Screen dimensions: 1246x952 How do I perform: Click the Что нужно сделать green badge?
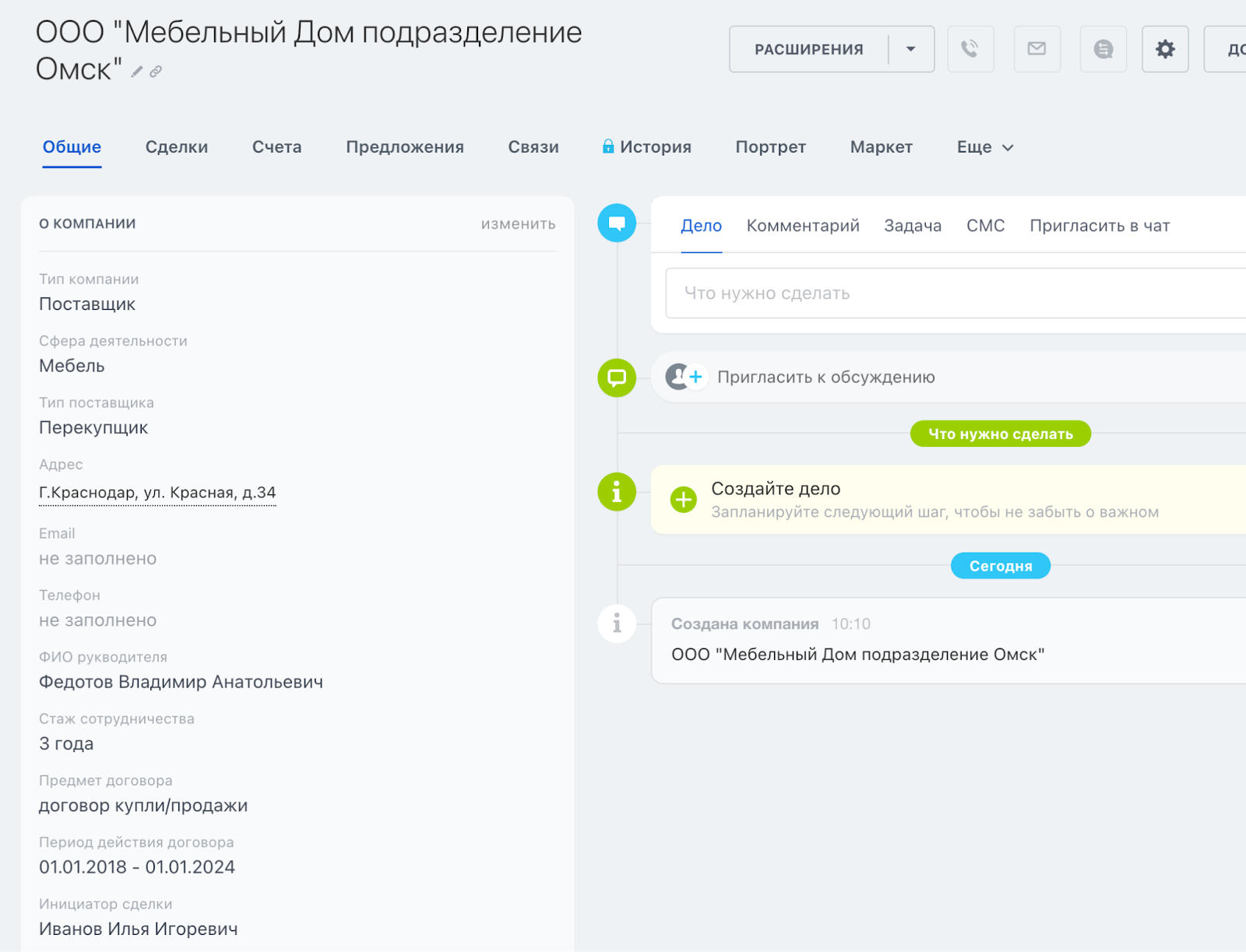point(1001,434)
